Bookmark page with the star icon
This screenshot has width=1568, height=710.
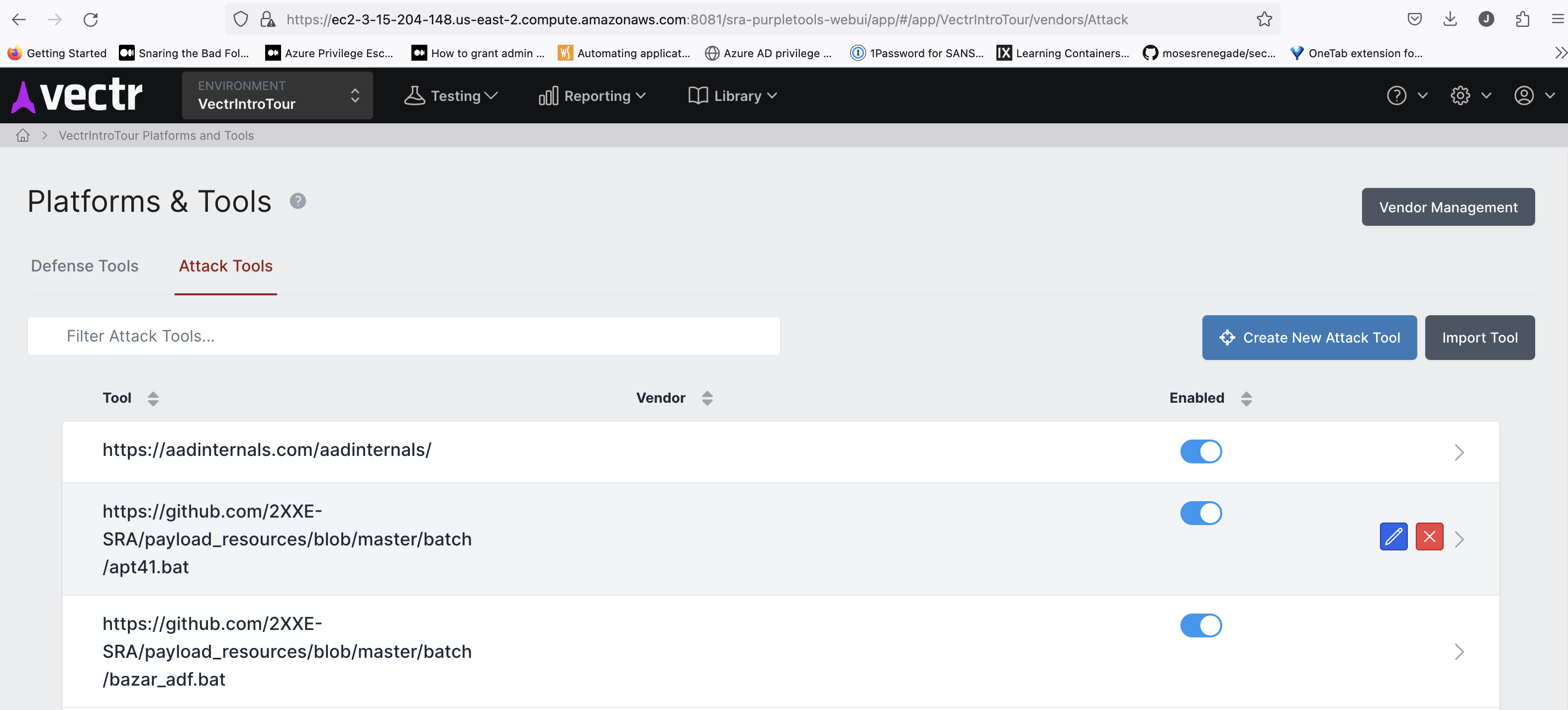point(1264,19)
